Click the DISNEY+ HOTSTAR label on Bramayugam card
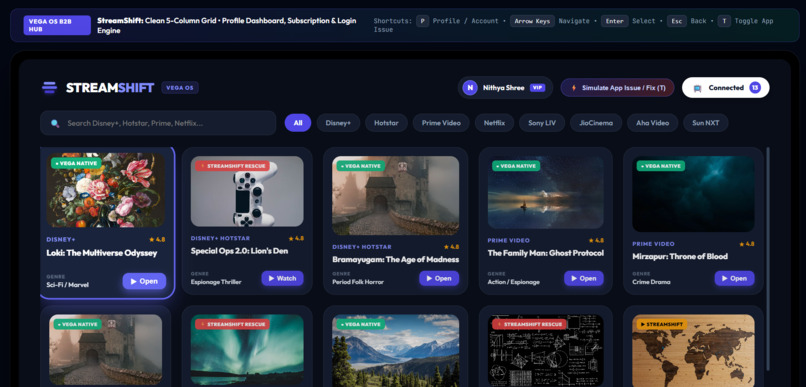The image size is (806, 387). (362, 247)
